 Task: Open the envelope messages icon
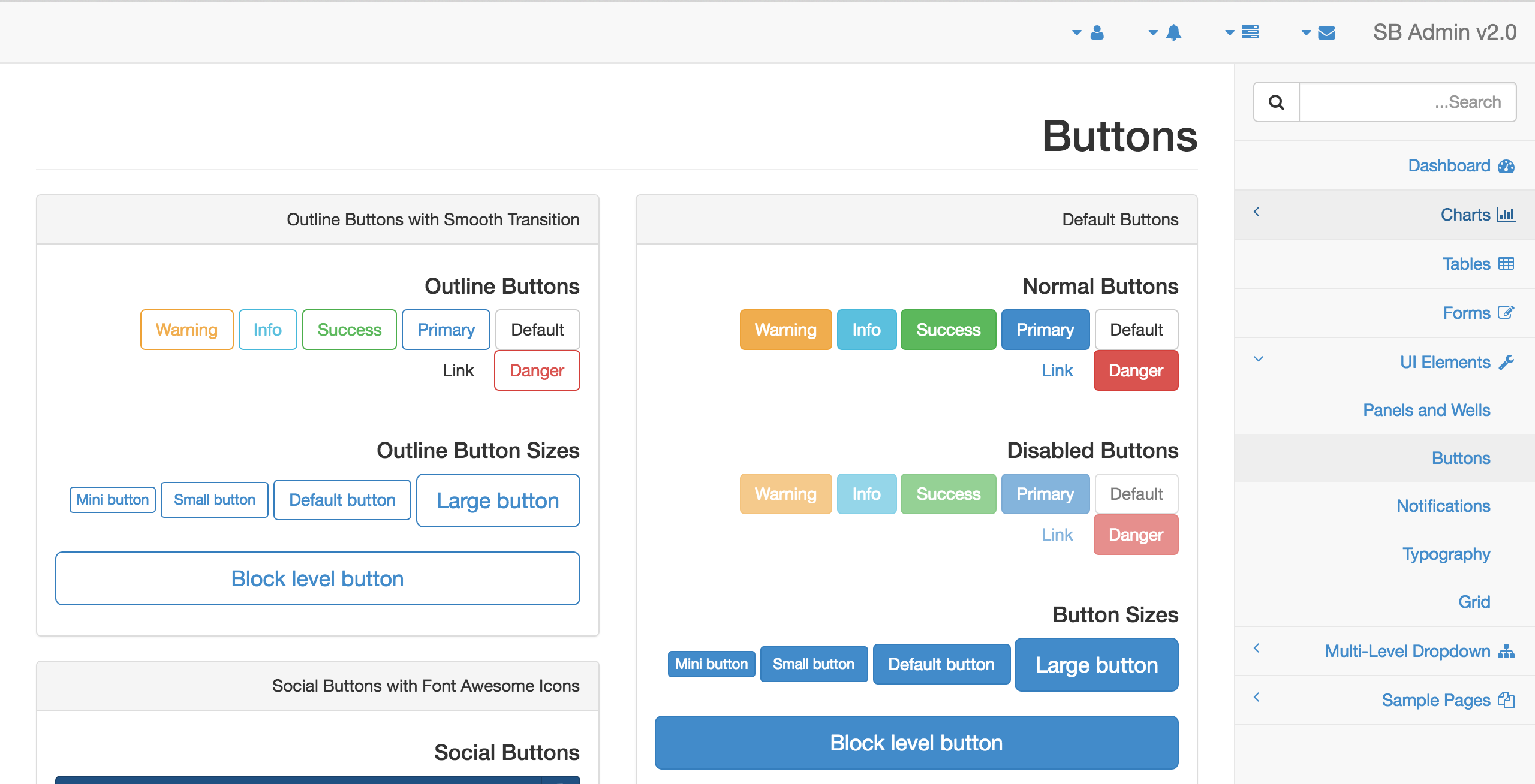1326,32
